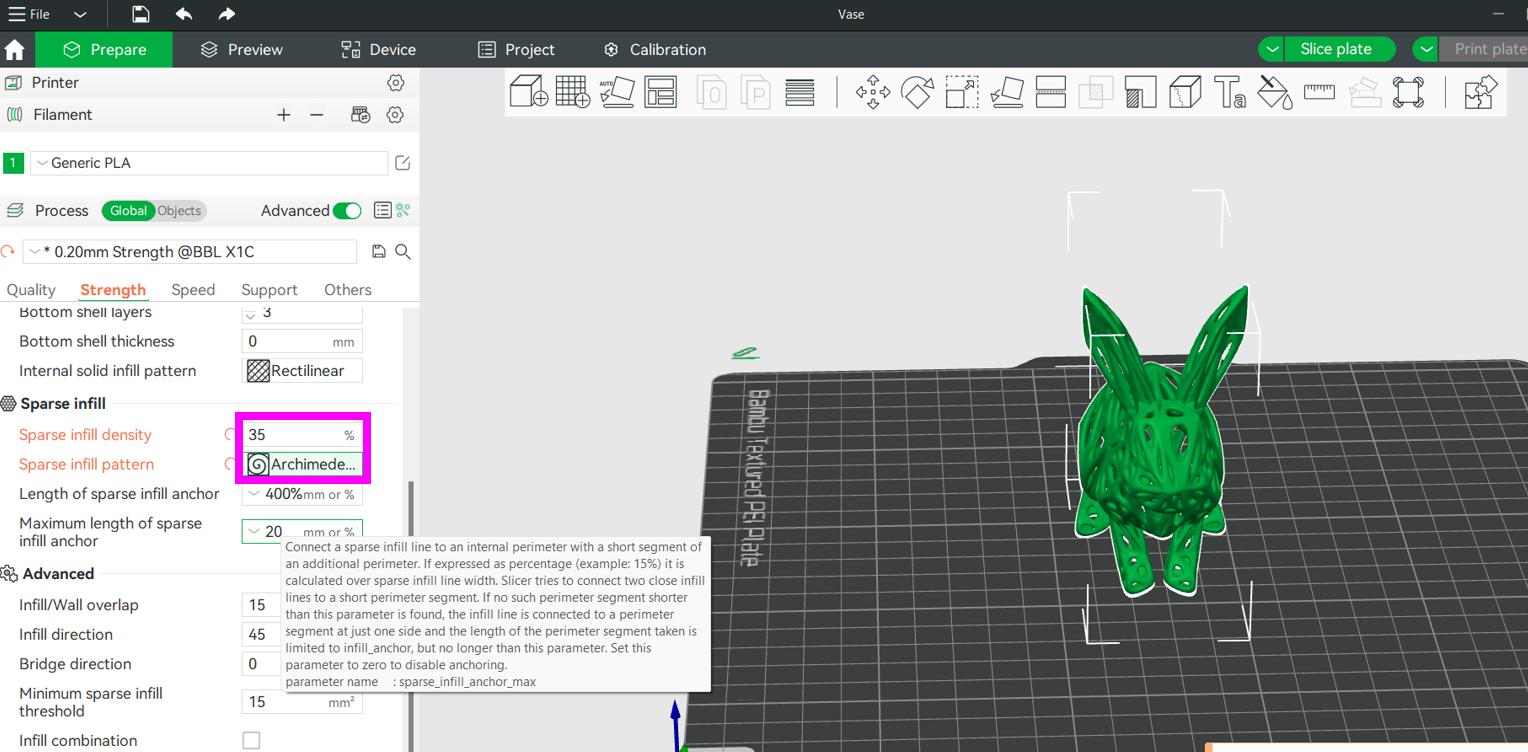
Task: Open the File menu
Action: [29, 14]
